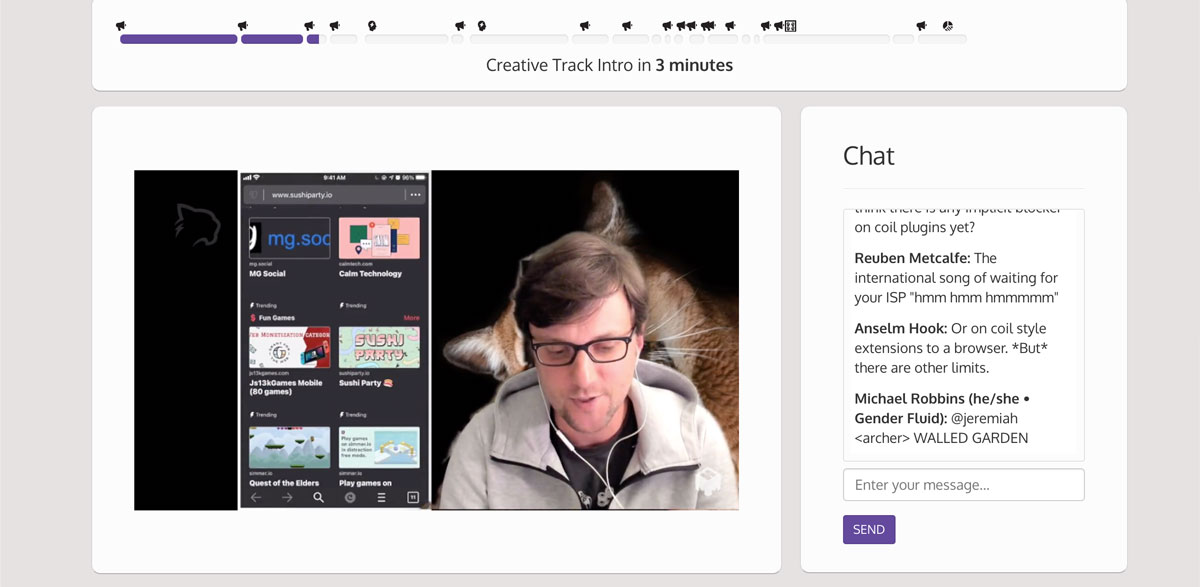This screenshot has width=1200, height=587.
Task: Click the cube logo watermark on the video
Action: (x=709, y=482)
